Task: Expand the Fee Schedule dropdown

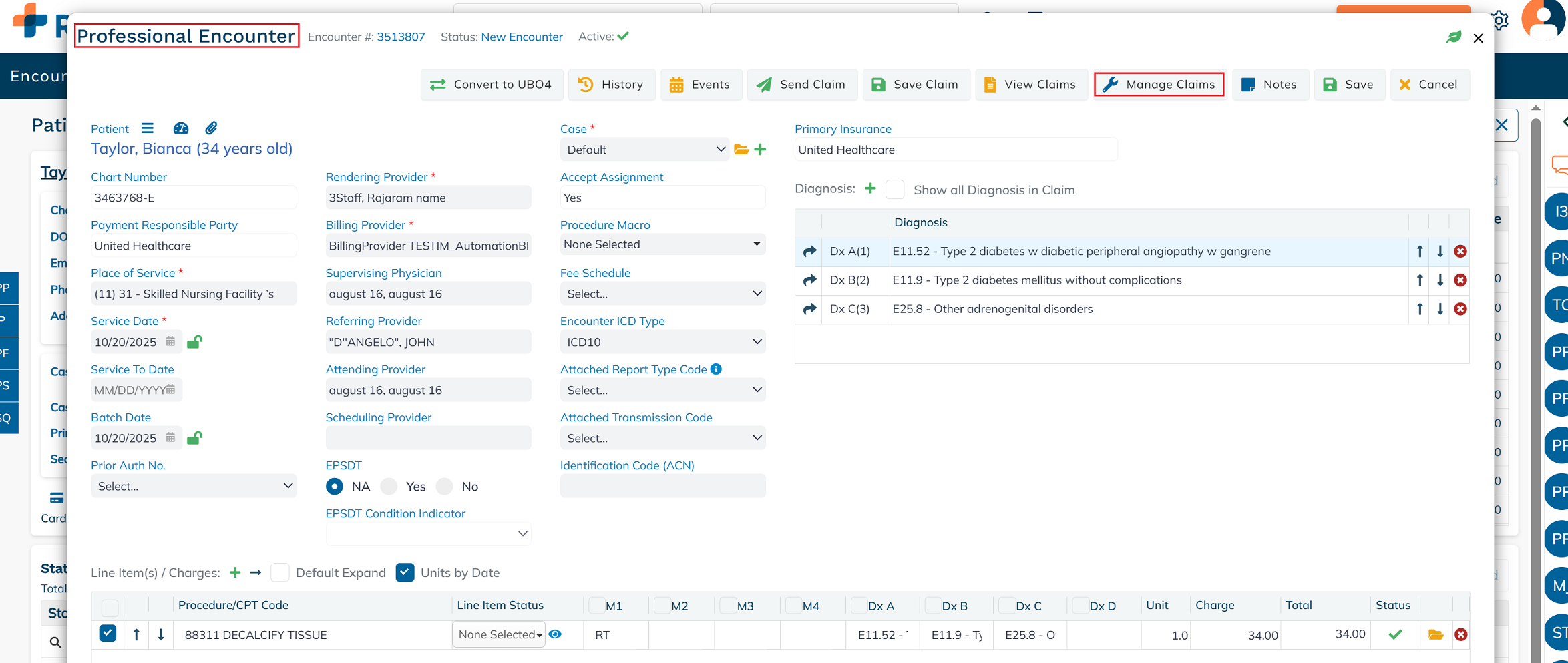Action: click(x=662, y=294)
